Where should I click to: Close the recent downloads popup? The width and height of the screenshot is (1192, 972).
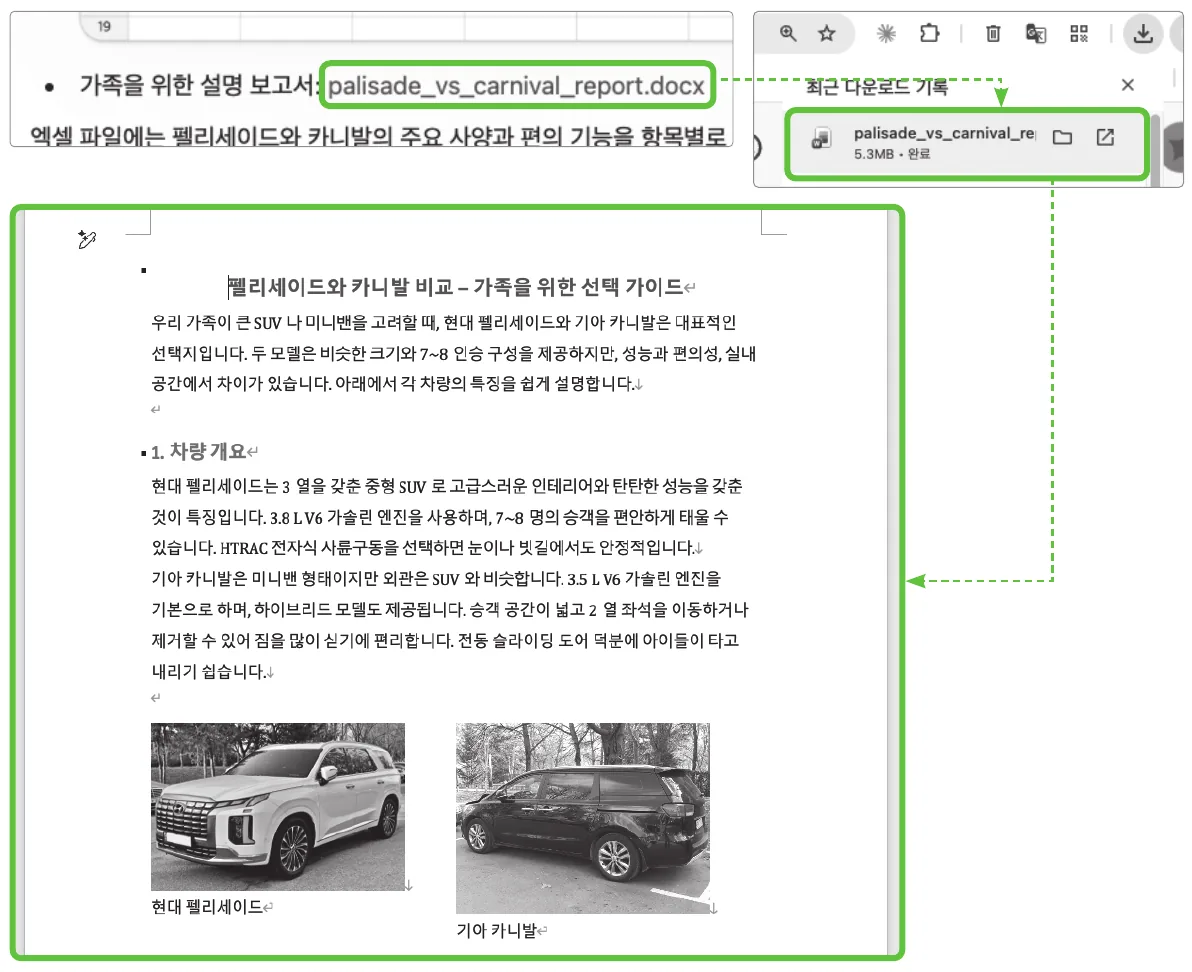(x=1128, y=85)
